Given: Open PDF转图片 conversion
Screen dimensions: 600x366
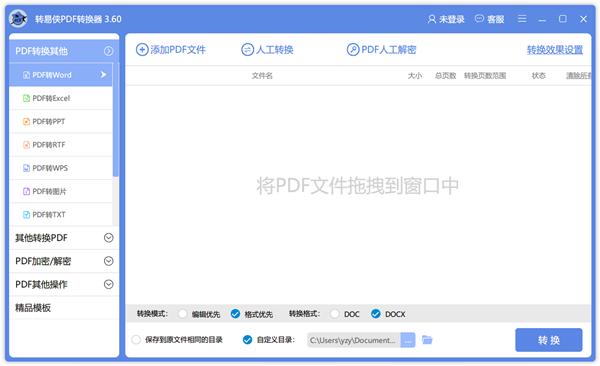Looking at the screenshot, I should point(61,191).
